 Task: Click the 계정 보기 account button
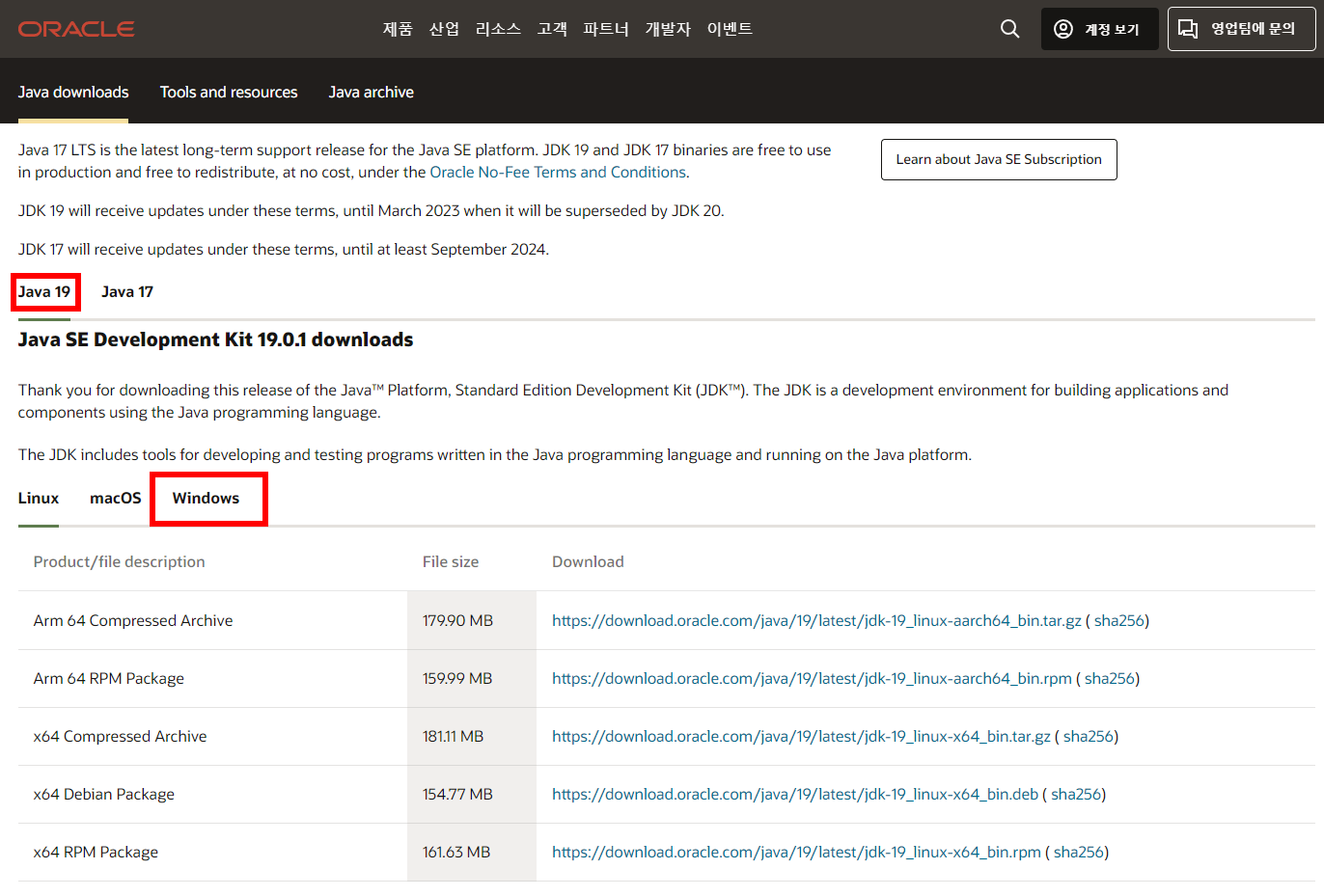click(1099, 29)
